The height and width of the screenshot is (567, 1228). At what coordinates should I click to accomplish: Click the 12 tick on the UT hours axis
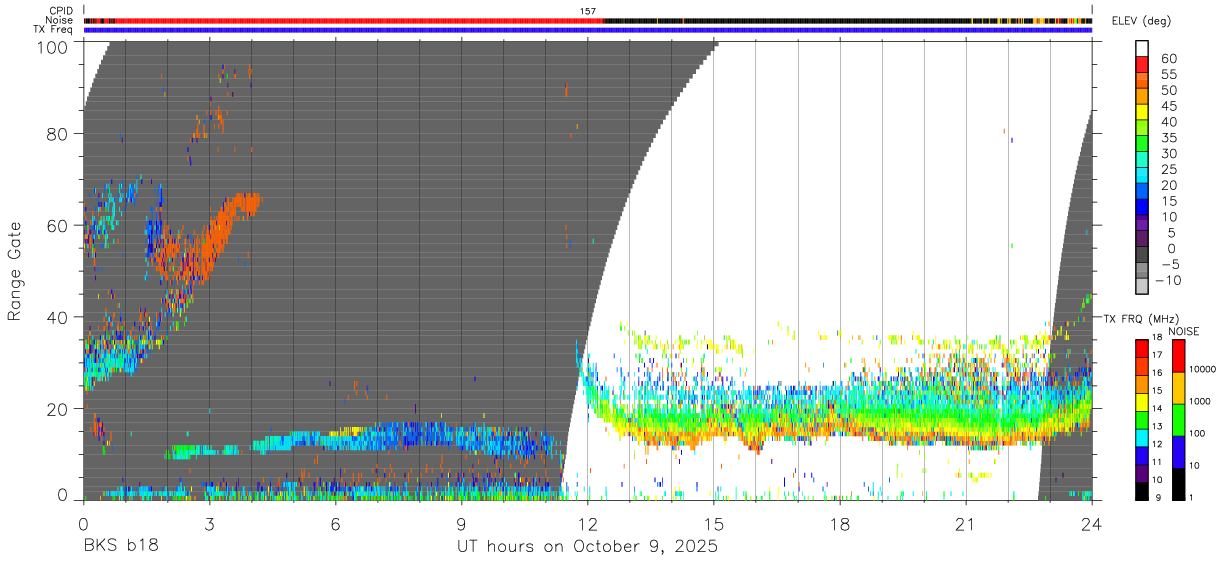[x=588, y=523]
